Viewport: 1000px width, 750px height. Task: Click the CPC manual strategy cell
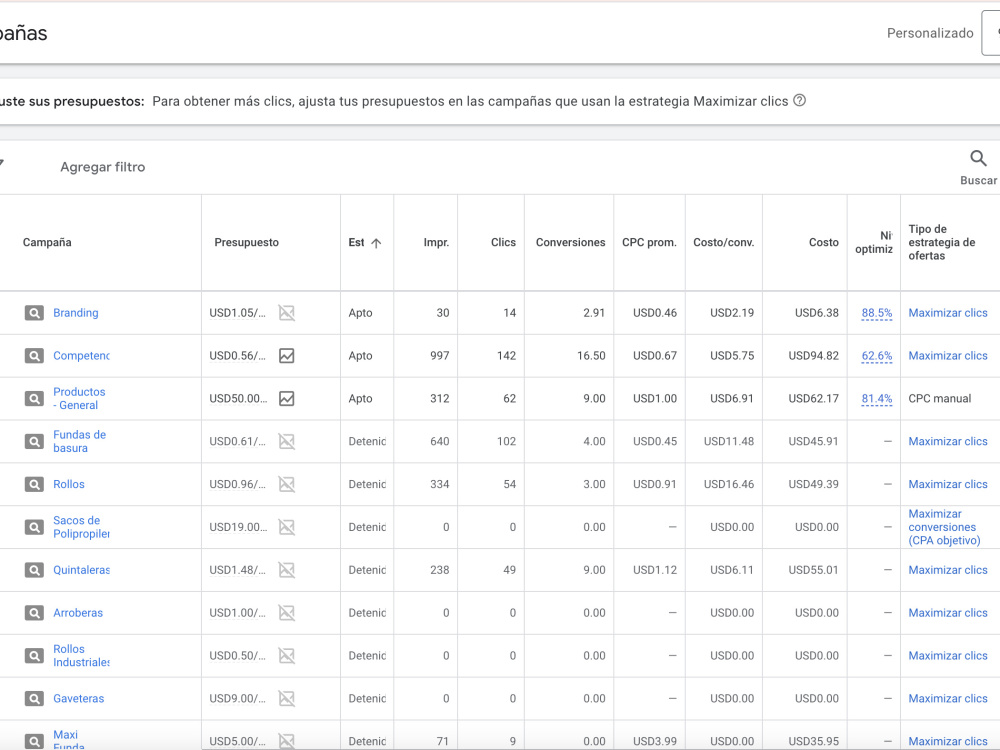(x=939, y=399)
